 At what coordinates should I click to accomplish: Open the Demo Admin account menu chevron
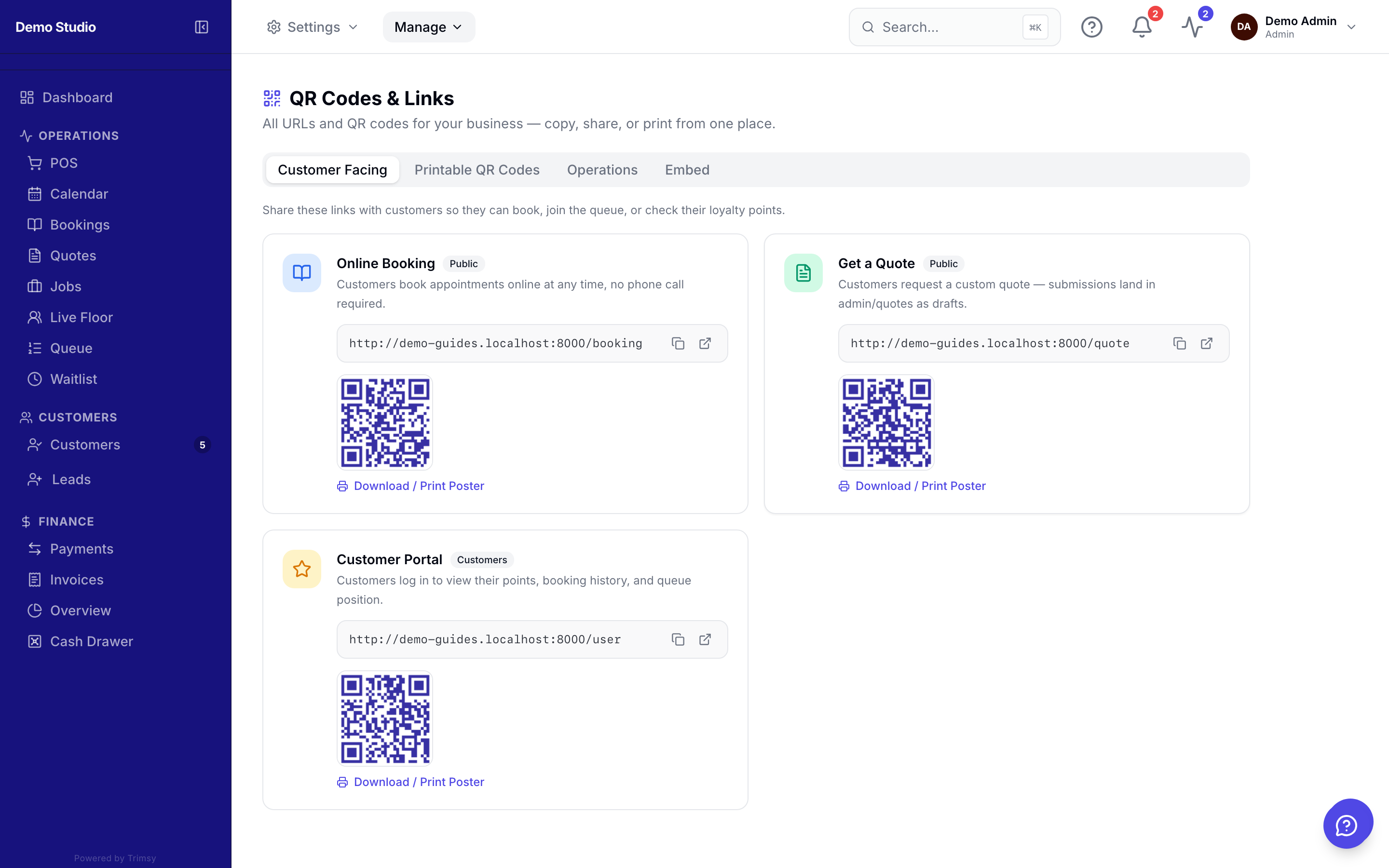coord(1352,27)
